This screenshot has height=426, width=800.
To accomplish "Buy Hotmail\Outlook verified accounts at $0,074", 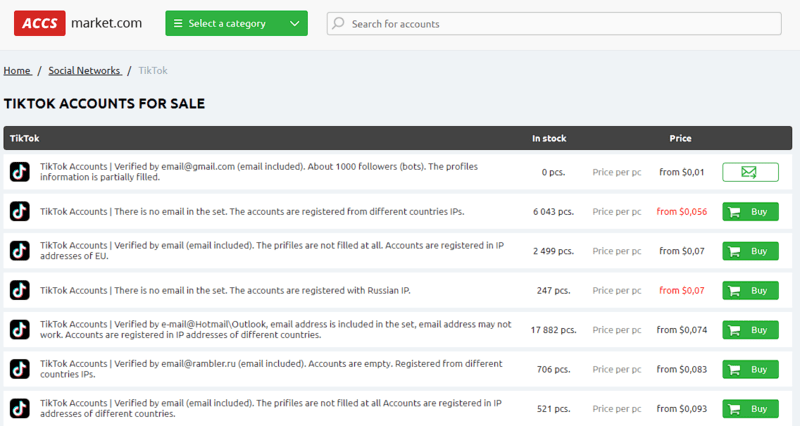I will point(751,330).
